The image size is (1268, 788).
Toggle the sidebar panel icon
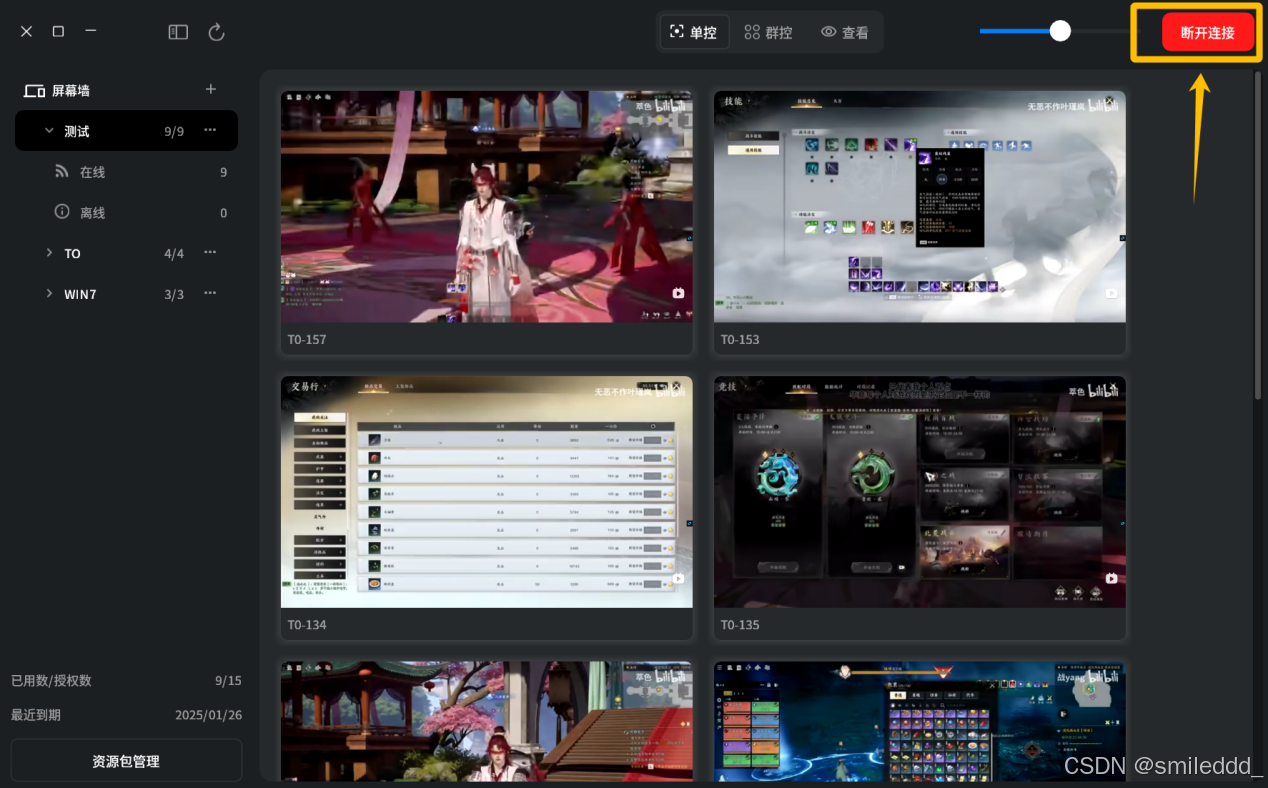point(178,32)
